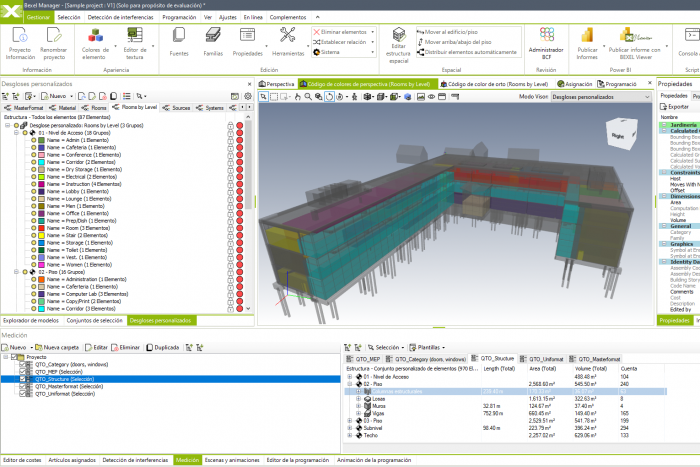Image resolution: width=700 pixels, height=467 pixels.
Task: Click the Right face of the view cube
Action: pyautogui.click(x=618, y=135)
